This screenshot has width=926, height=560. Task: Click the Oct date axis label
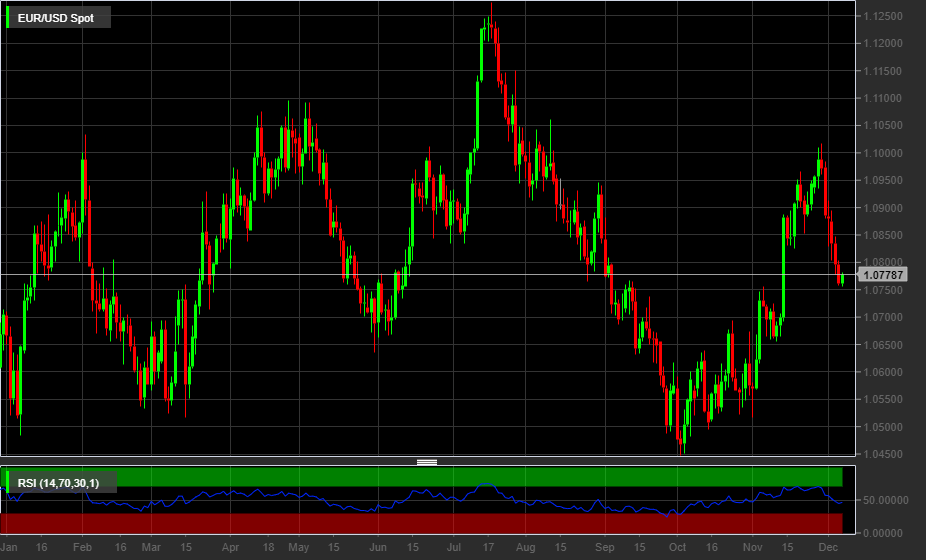678,548
